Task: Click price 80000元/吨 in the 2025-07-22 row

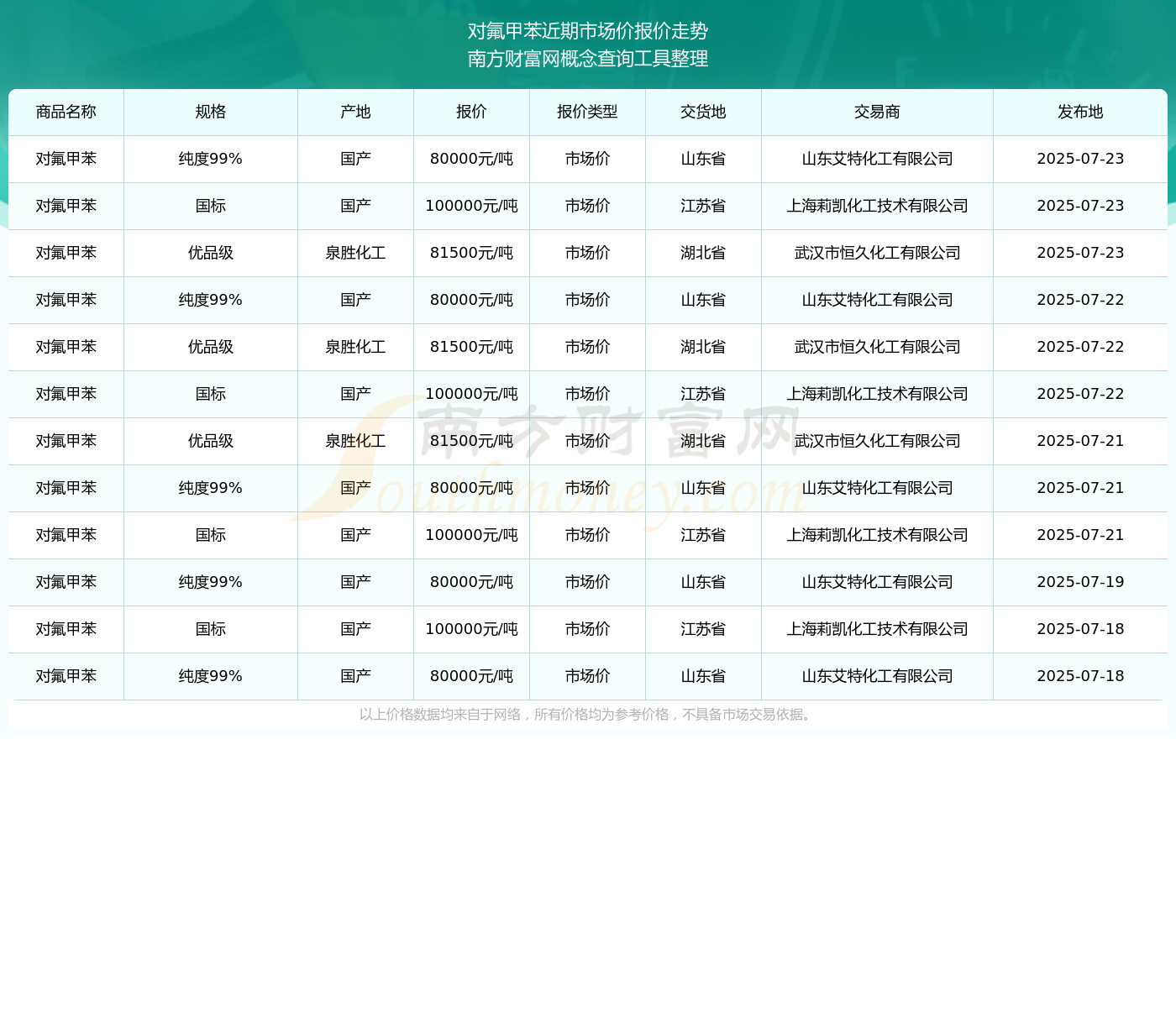Action: tap(471, 300)
